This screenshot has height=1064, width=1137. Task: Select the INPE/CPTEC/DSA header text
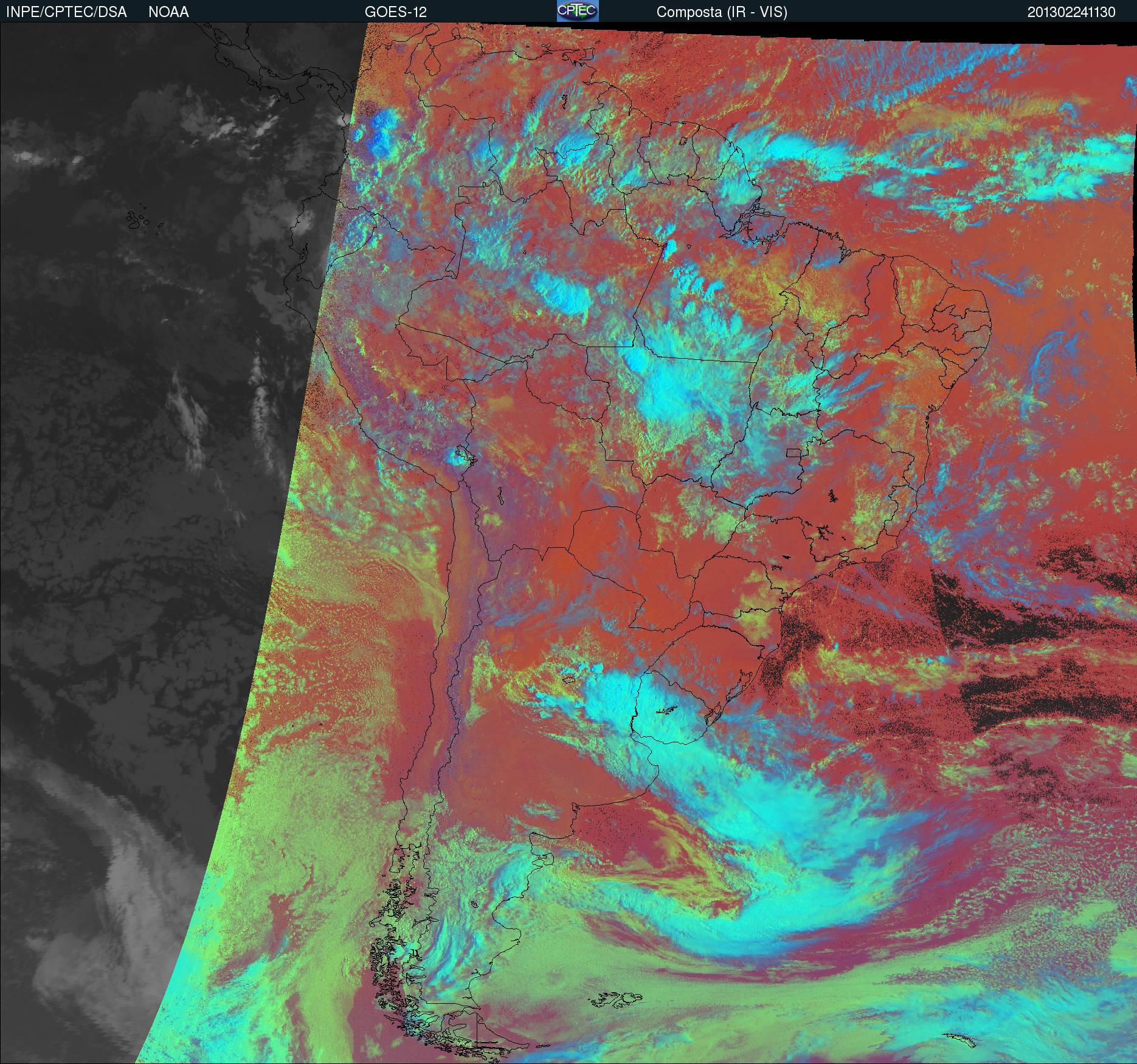(66, 12)
